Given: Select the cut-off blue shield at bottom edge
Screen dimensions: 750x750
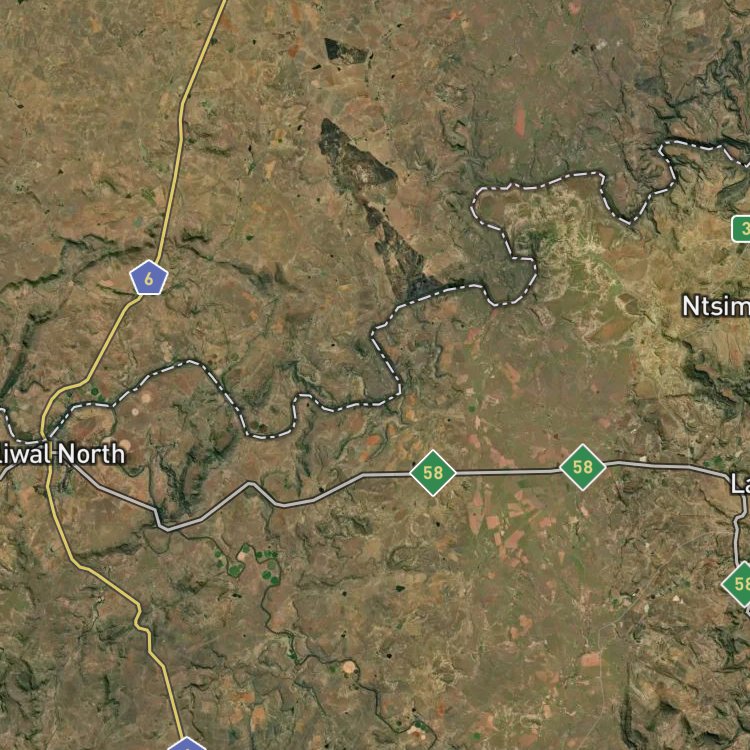Looking at the screenshot, I should pyautogui.click(x=187, y=744).
